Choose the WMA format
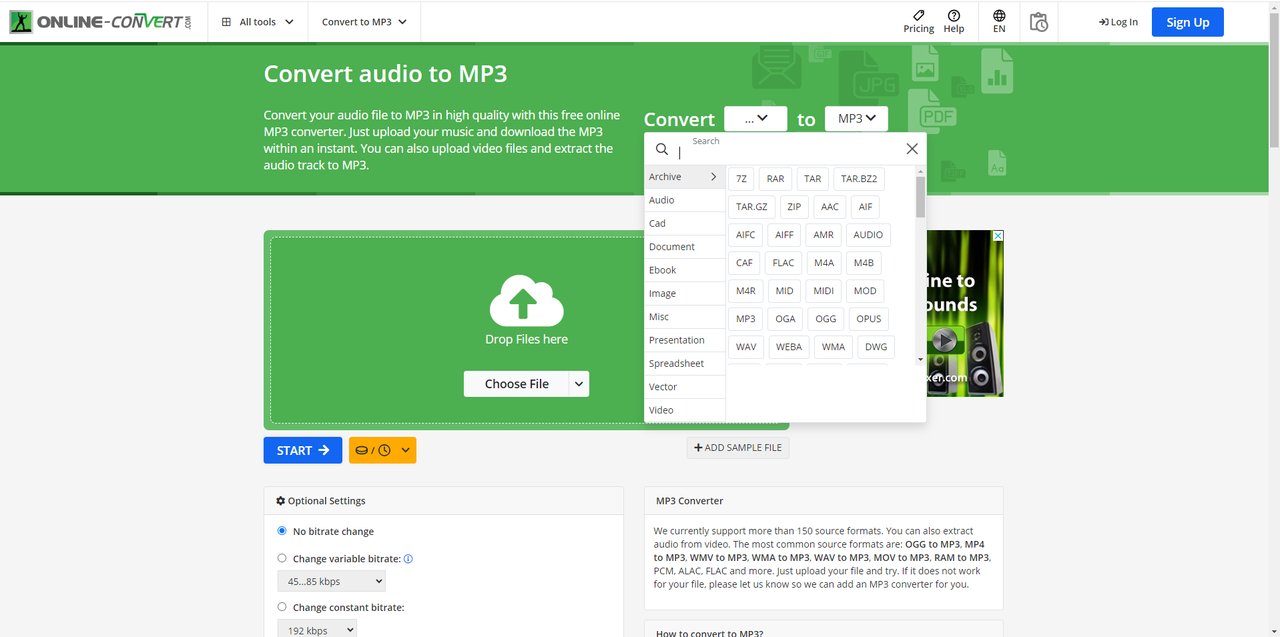 [833, 347]
